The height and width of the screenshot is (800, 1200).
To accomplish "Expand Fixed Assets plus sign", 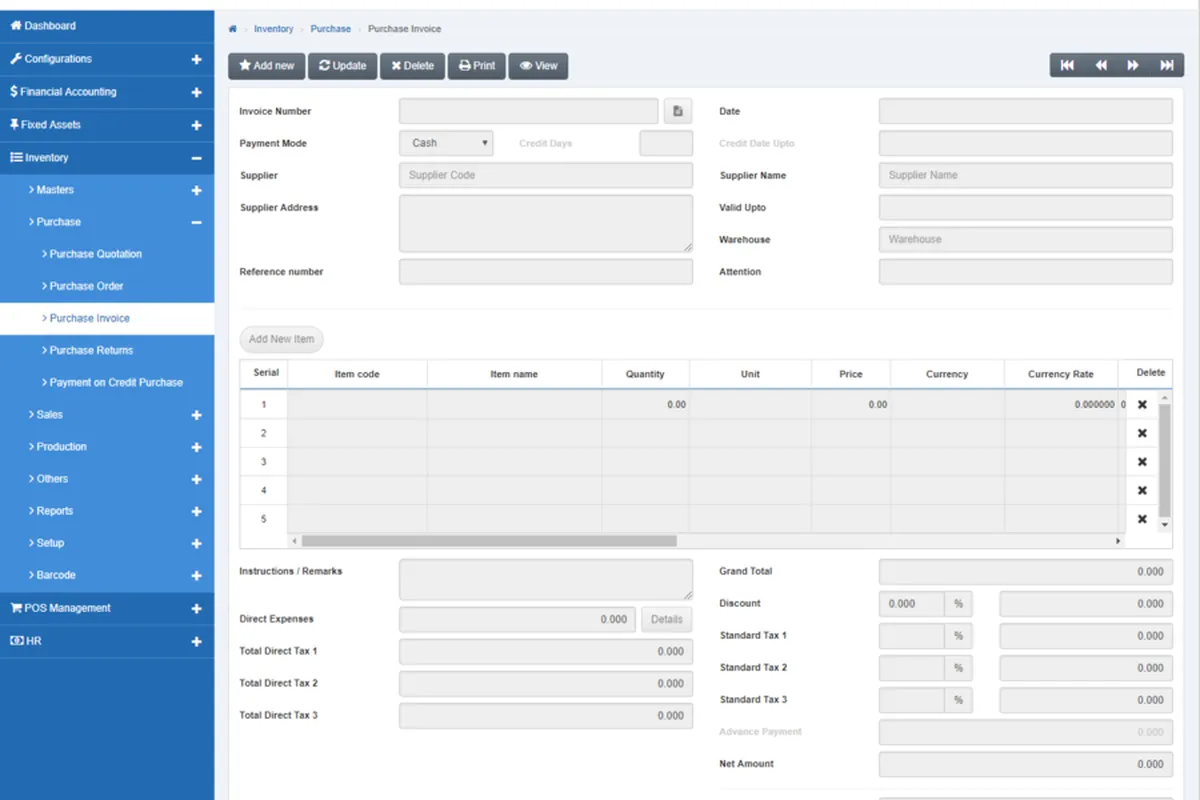I will coord(196,125).
